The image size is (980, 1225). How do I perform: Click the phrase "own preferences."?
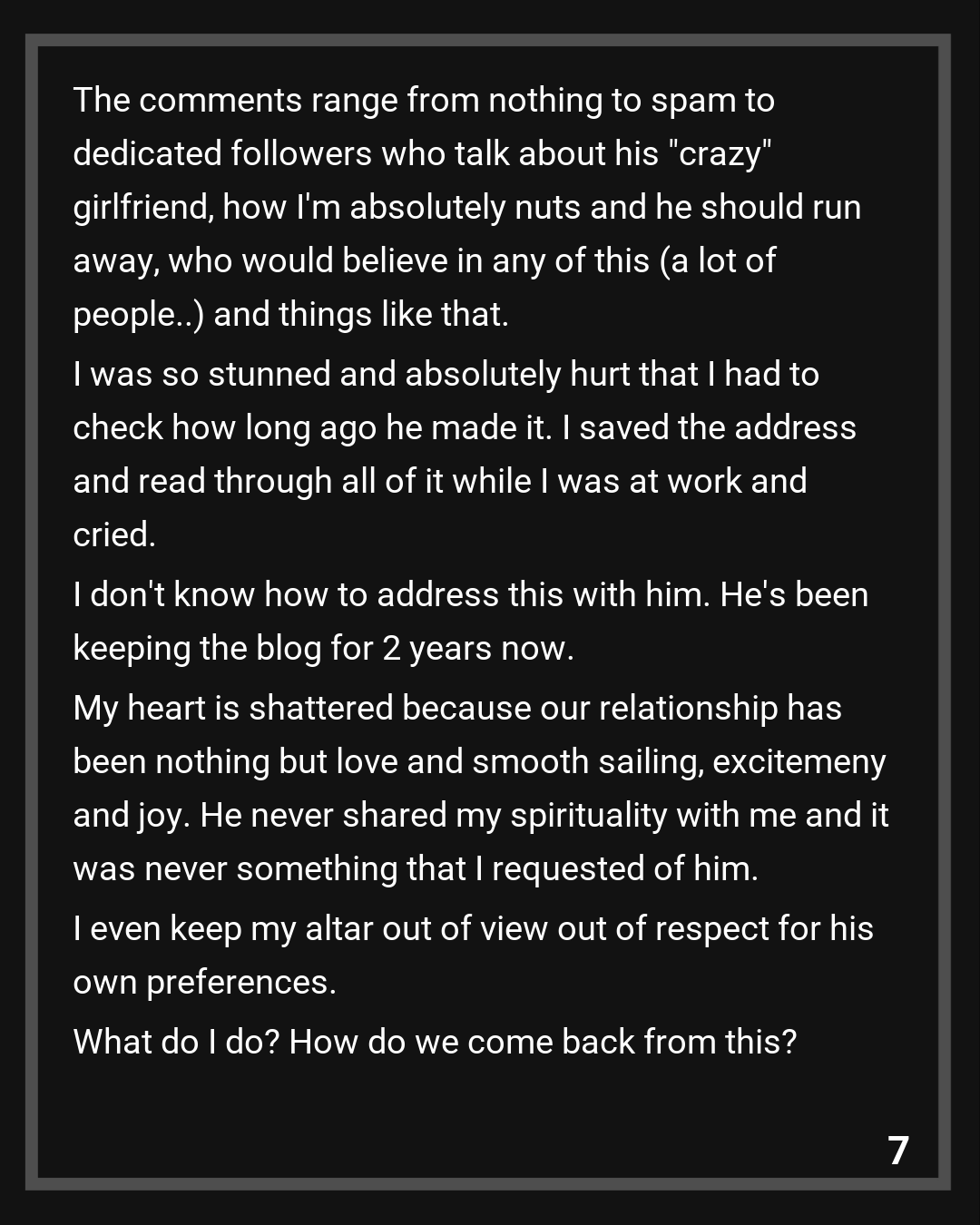[x=204, y=982]
